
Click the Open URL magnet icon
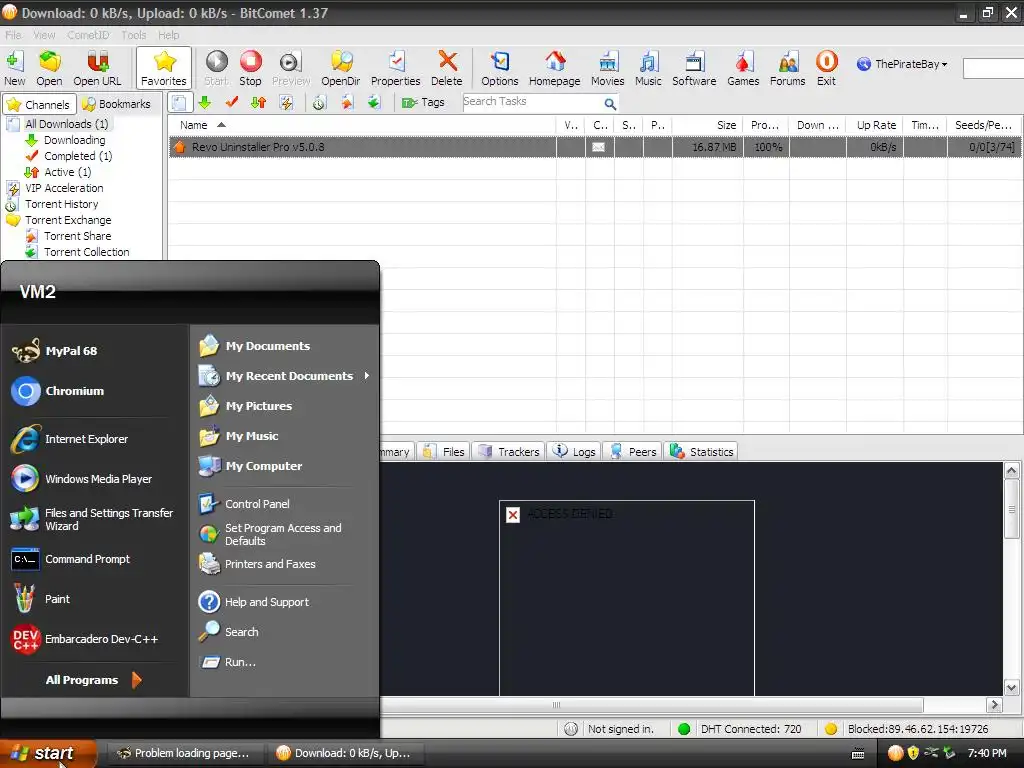[97, 69]
